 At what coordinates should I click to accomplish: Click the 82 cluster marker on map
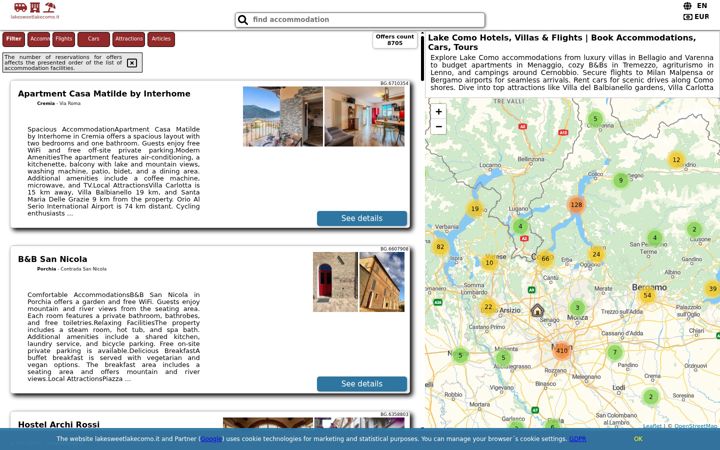(440, 247)
